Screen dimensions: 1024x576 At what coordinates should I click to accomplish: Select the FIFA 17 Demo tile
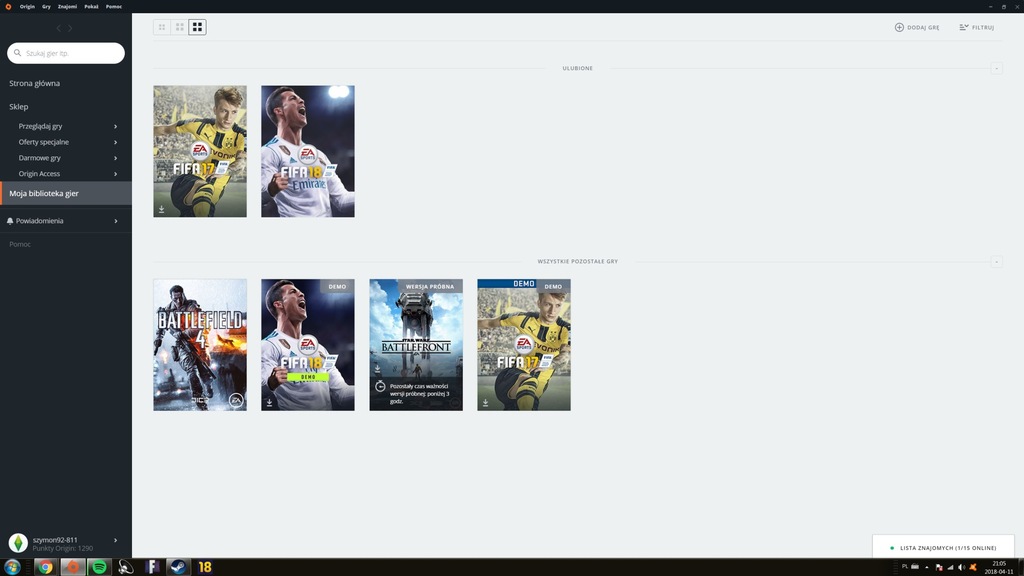[524, 345]
